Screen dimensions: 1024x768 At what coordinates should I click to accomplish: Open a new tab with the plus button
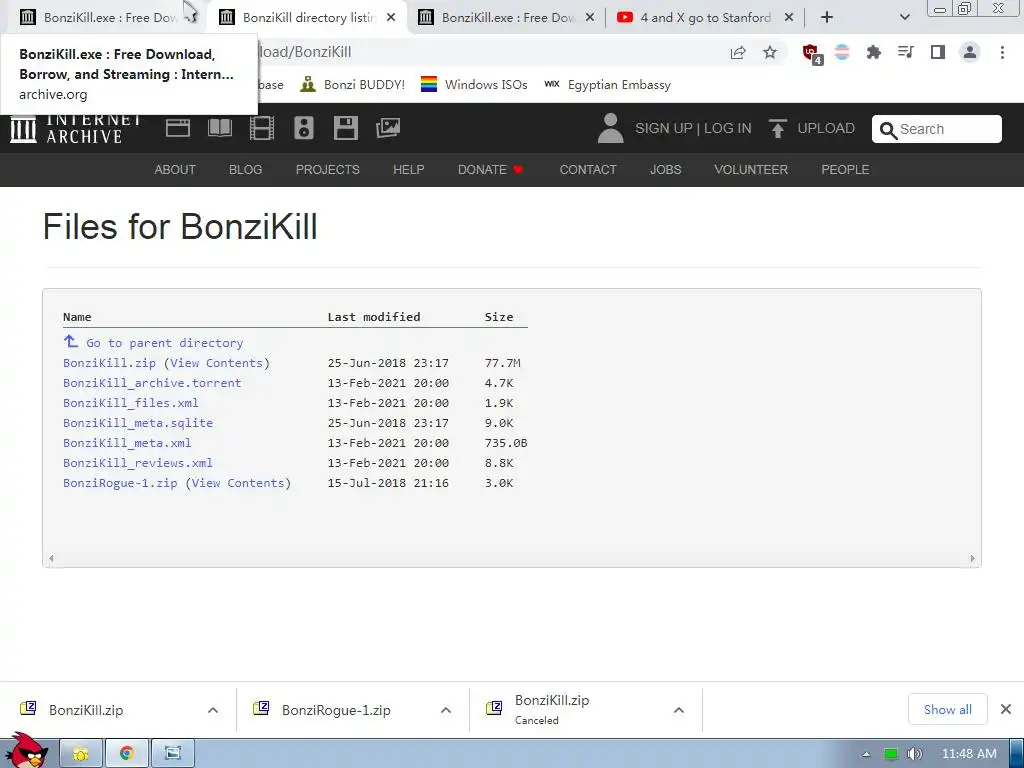[x=827, y=18]
